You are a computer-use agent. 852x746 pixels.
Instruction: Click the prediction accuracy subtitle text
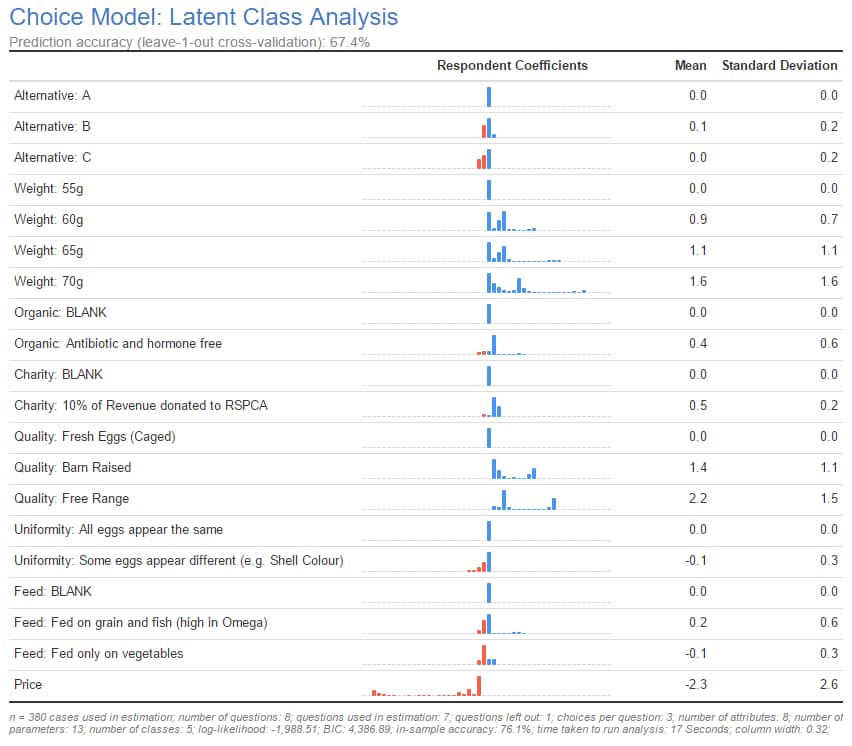[x=175, y=42]
